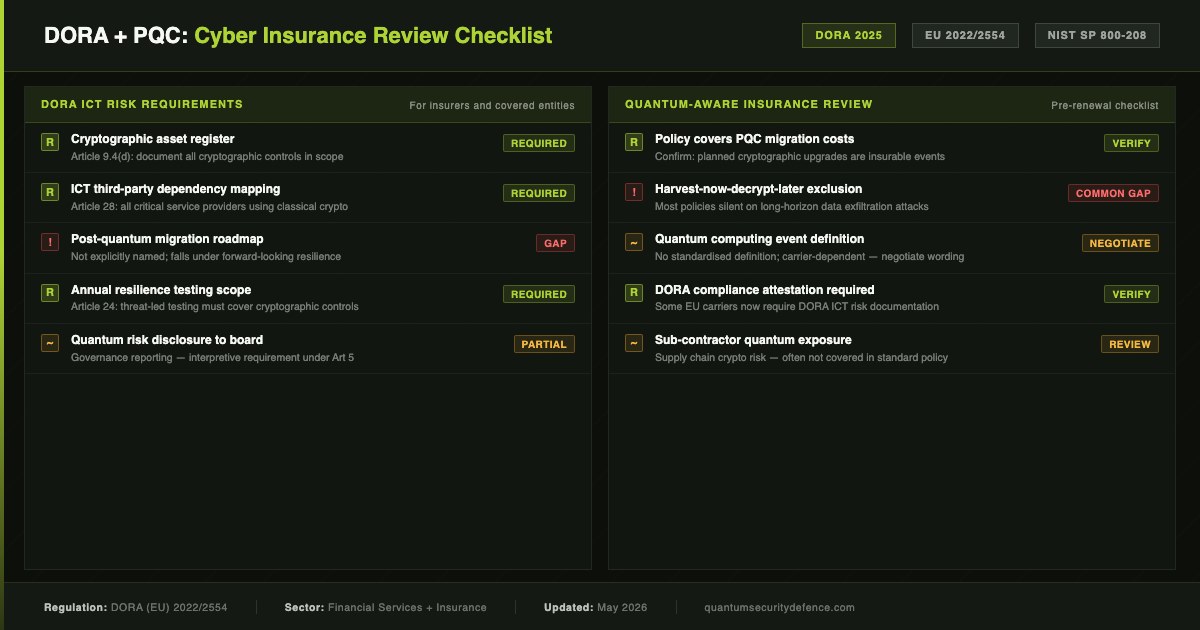The width and height of the screenshot is (1200, 630).
Task: Click the Article 24 threat-led testing description
Action: tap(214, 307)
